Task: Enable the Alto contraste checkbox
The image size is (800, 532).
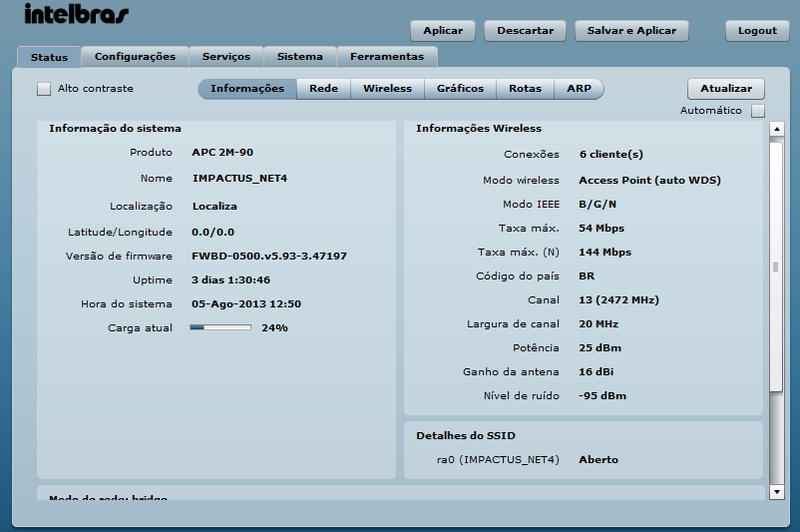Action: pos(44,89)
